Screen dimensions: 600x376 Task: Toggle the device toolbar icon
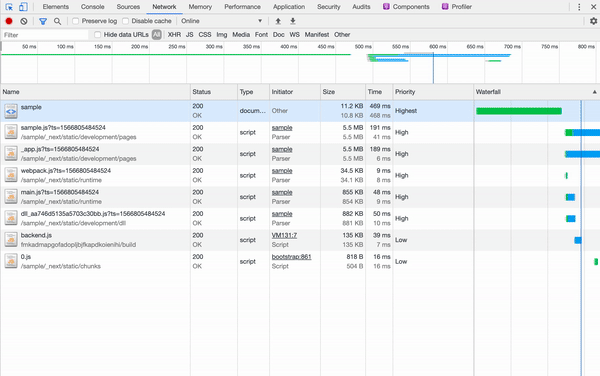pos(23,7)
